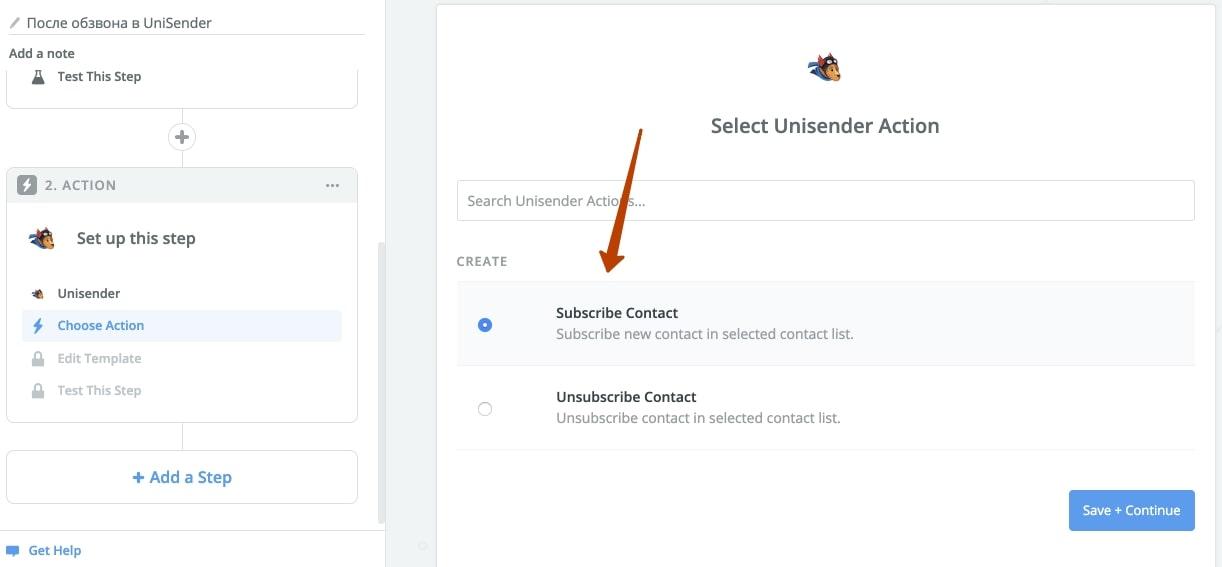Open the Unisender step item in the sidebar
This screenshot has width=1222, height=567.
tap(182, 293)
